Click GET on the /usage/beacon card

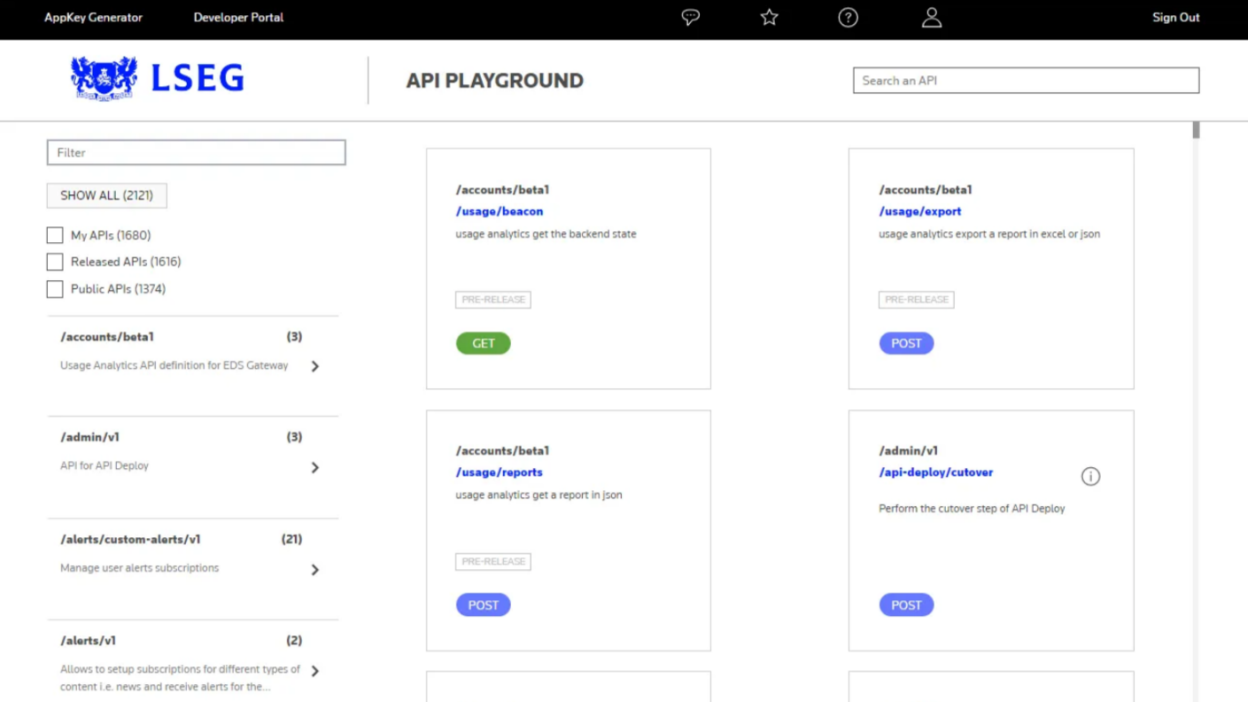point(483,343)
